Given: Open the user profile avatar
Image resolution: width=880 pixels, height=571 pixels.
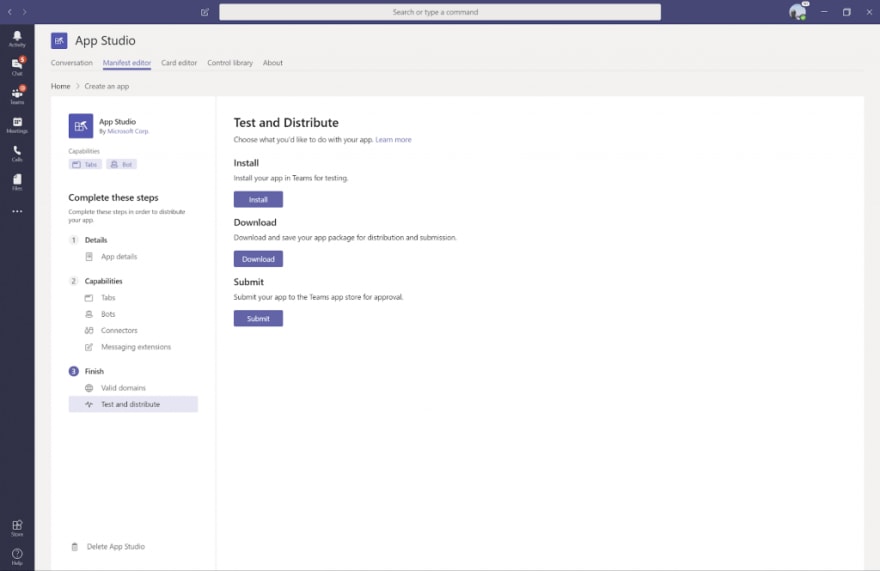Looking at the screenshot, I should tap(797, 12).
